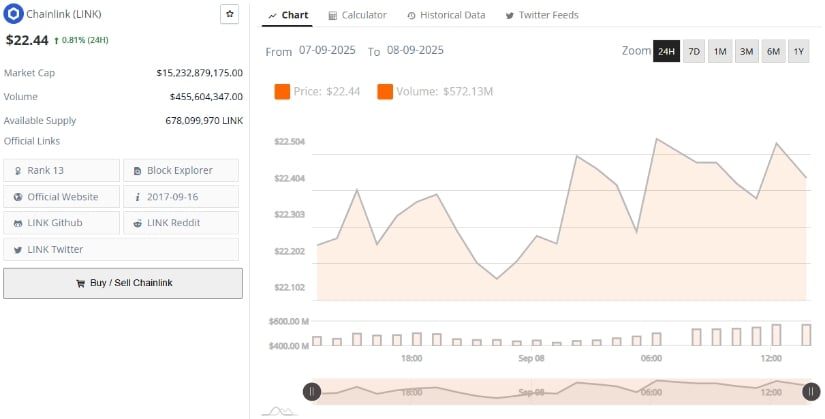Open the LINK Reddit link
Screen dimensions: 825x419
pyautogui.click(x=180, y=223)
